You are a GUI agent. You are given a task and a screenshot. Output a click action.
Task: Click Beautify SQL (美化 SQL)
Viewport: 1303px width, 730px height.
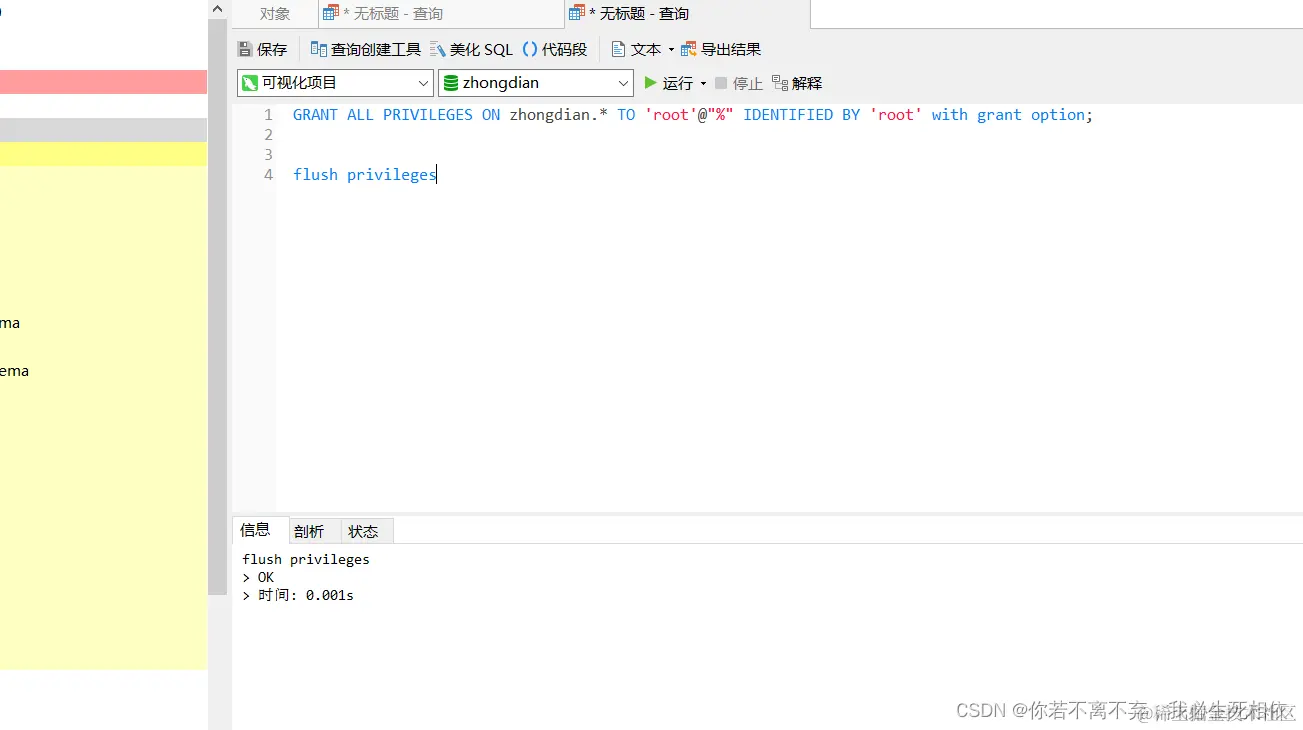point(471,49)
